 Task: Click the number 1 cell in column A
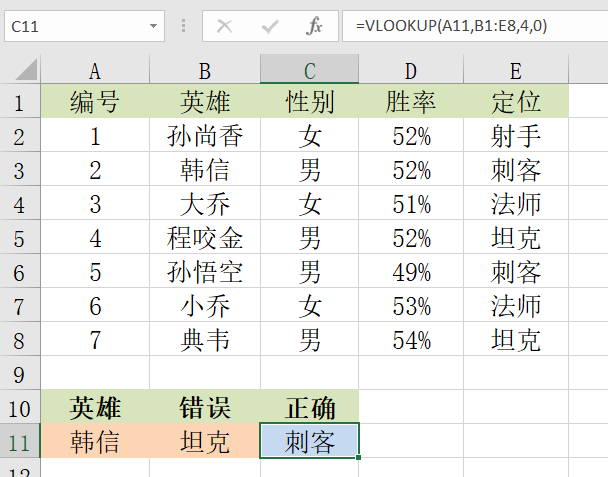pos(95,135)
